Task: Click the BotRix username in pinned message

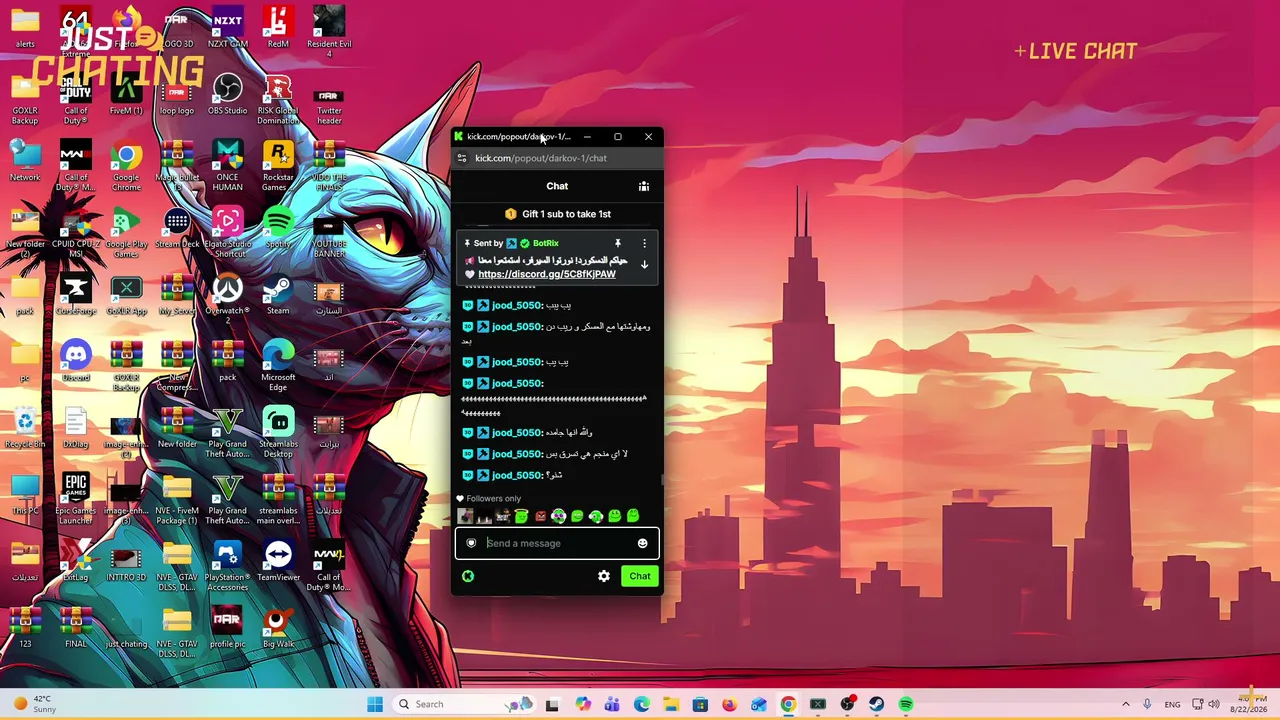Action: [x=546, y=243]
